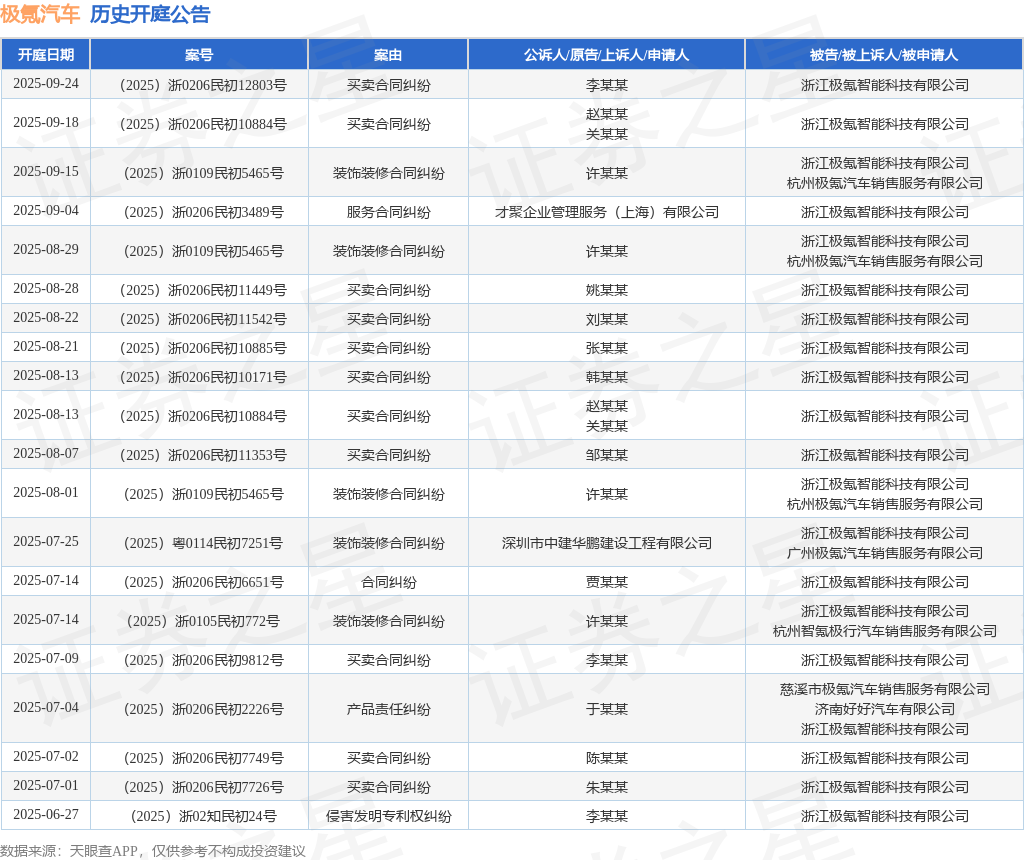Select the date 2025-08-07
The image size is (1024, 860).
[x=46, y=454]
